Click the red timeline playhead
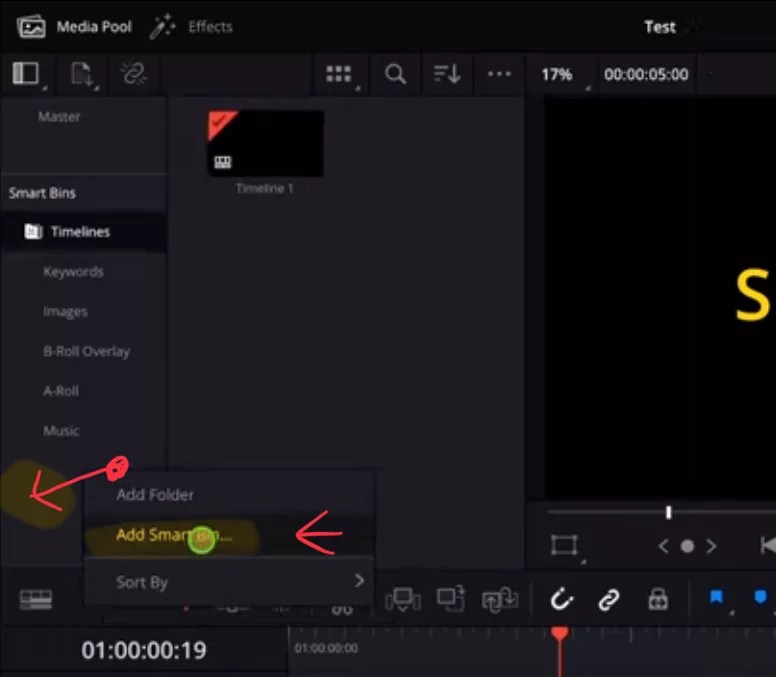 coord(560,634)
